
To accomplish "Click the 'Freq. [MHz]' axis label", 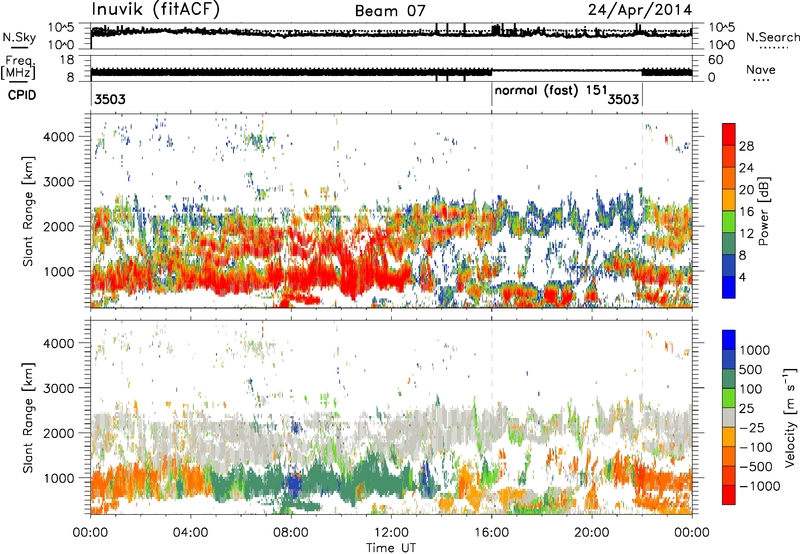I will (18, 68).
